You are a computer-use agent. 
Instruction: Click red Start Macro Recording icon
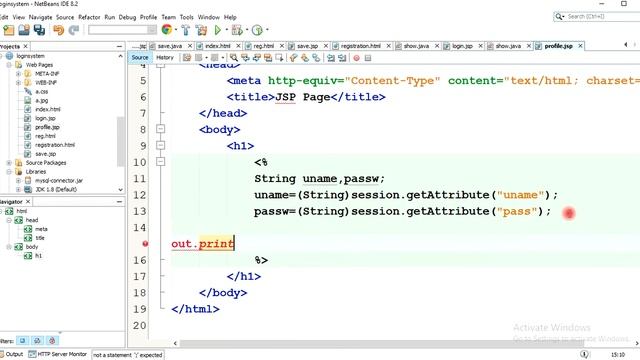point(356,58)
